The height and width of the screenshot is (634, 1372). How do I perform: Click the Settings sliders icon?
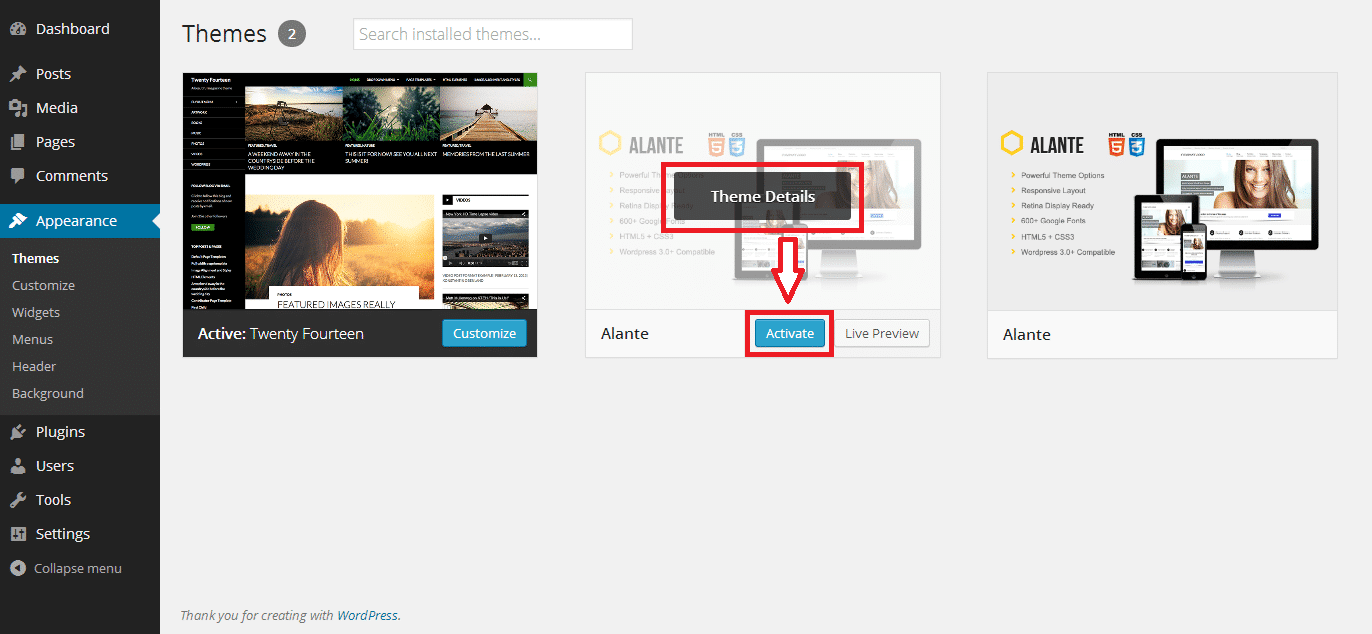point(18,534)
